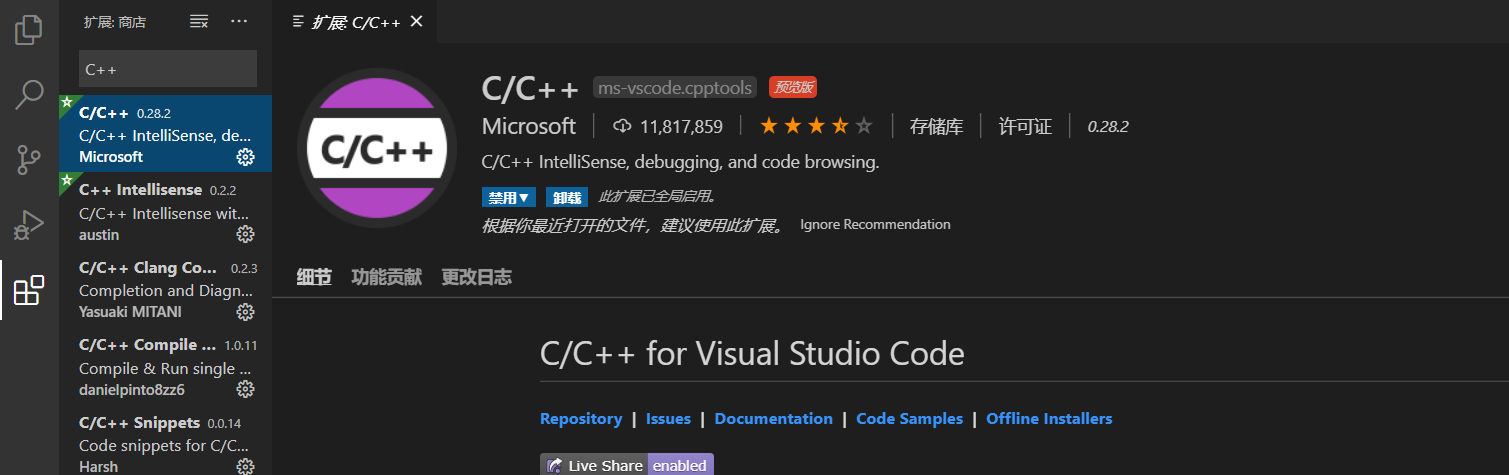Open the extensions view more actions menu
This screenshot has width=1509, height=475.
(239, 21)
